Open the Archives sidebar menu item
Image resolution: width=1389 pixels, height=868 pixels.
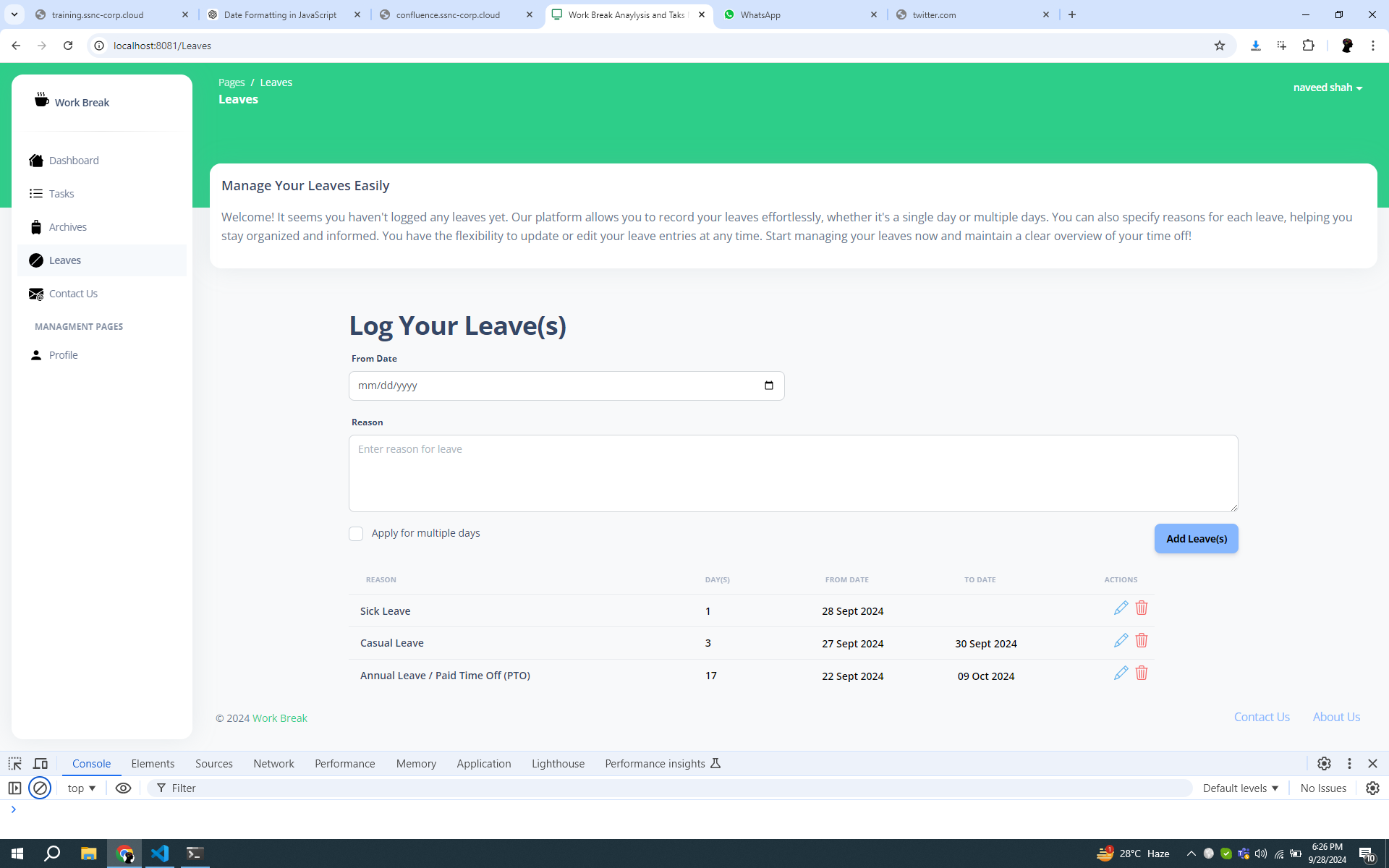click(x=102, y=227)
